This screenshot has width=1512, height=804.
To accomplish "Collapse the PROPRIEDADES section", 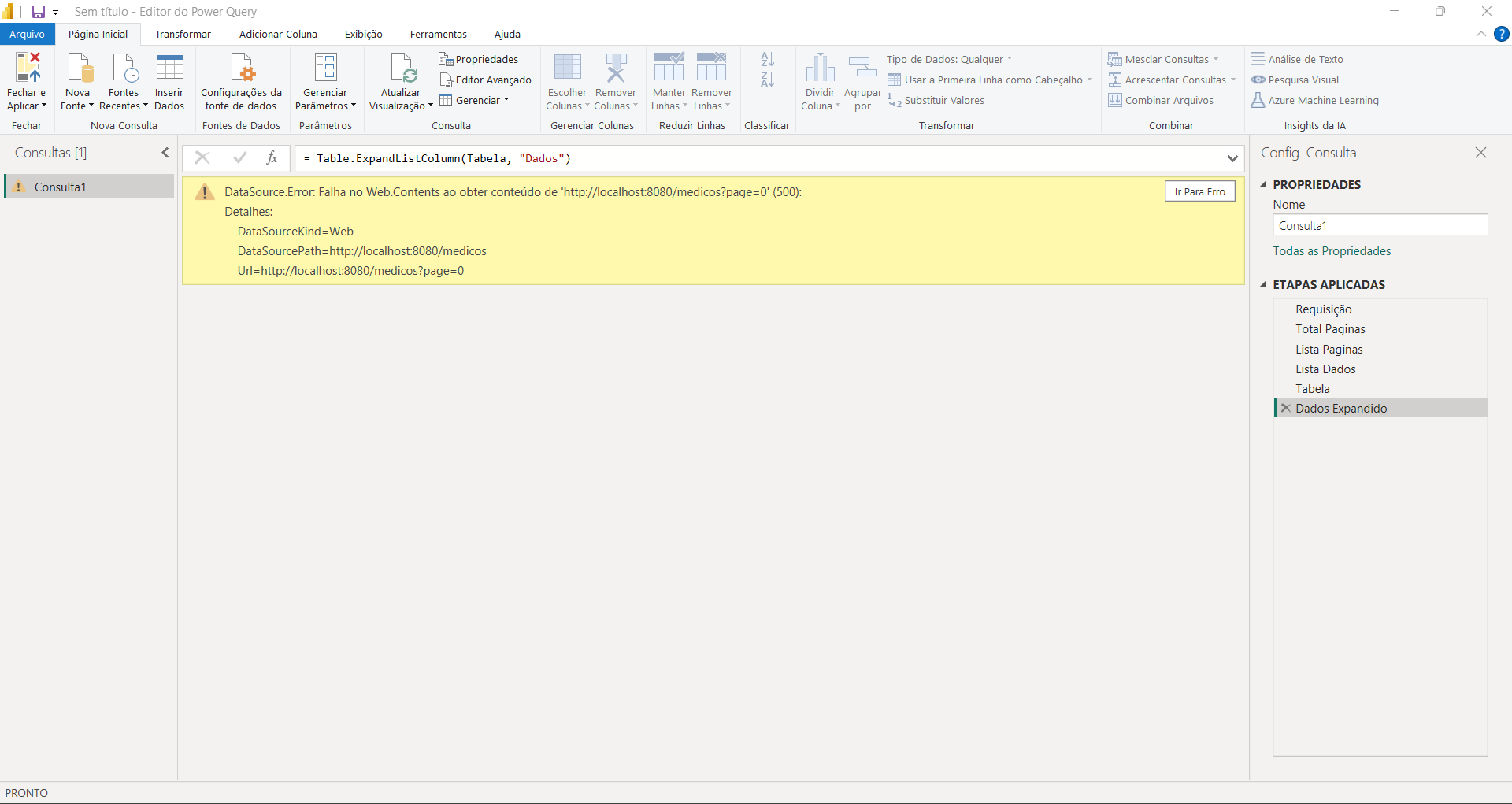I will [1263, 184].
